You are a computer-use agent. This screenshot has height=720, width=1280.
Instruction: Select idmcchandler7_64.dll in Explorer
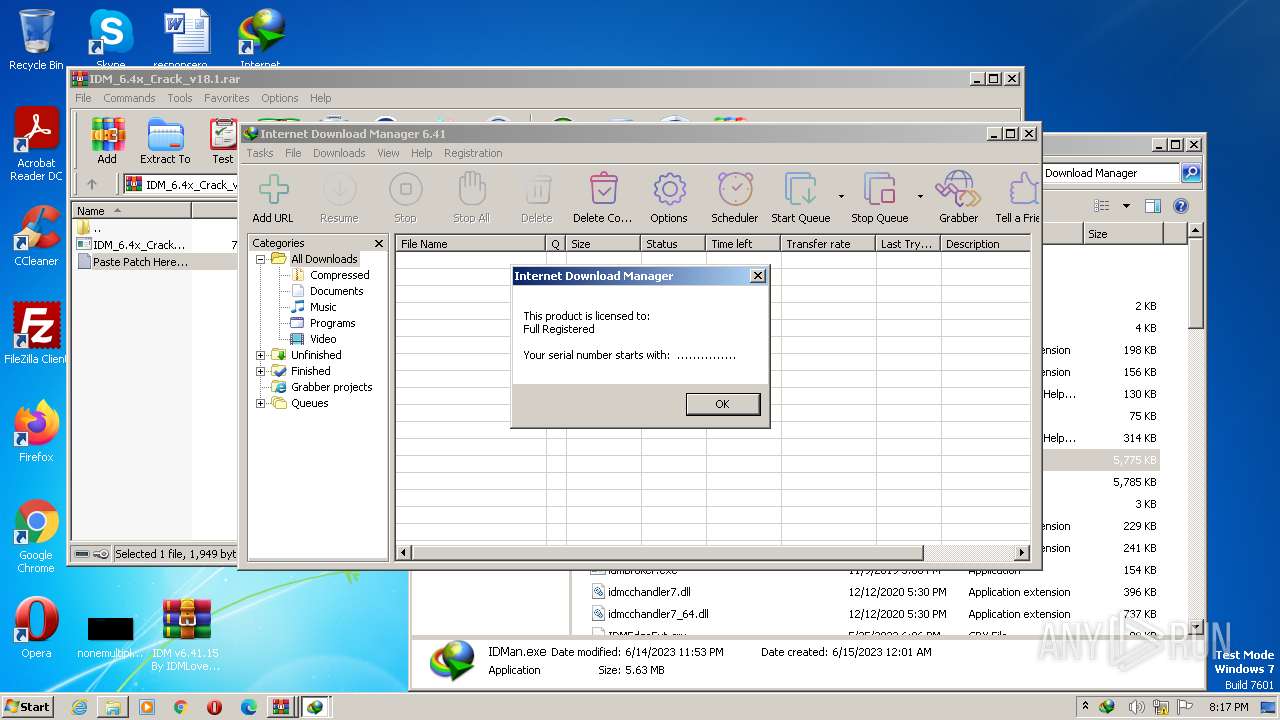(658, 614)
